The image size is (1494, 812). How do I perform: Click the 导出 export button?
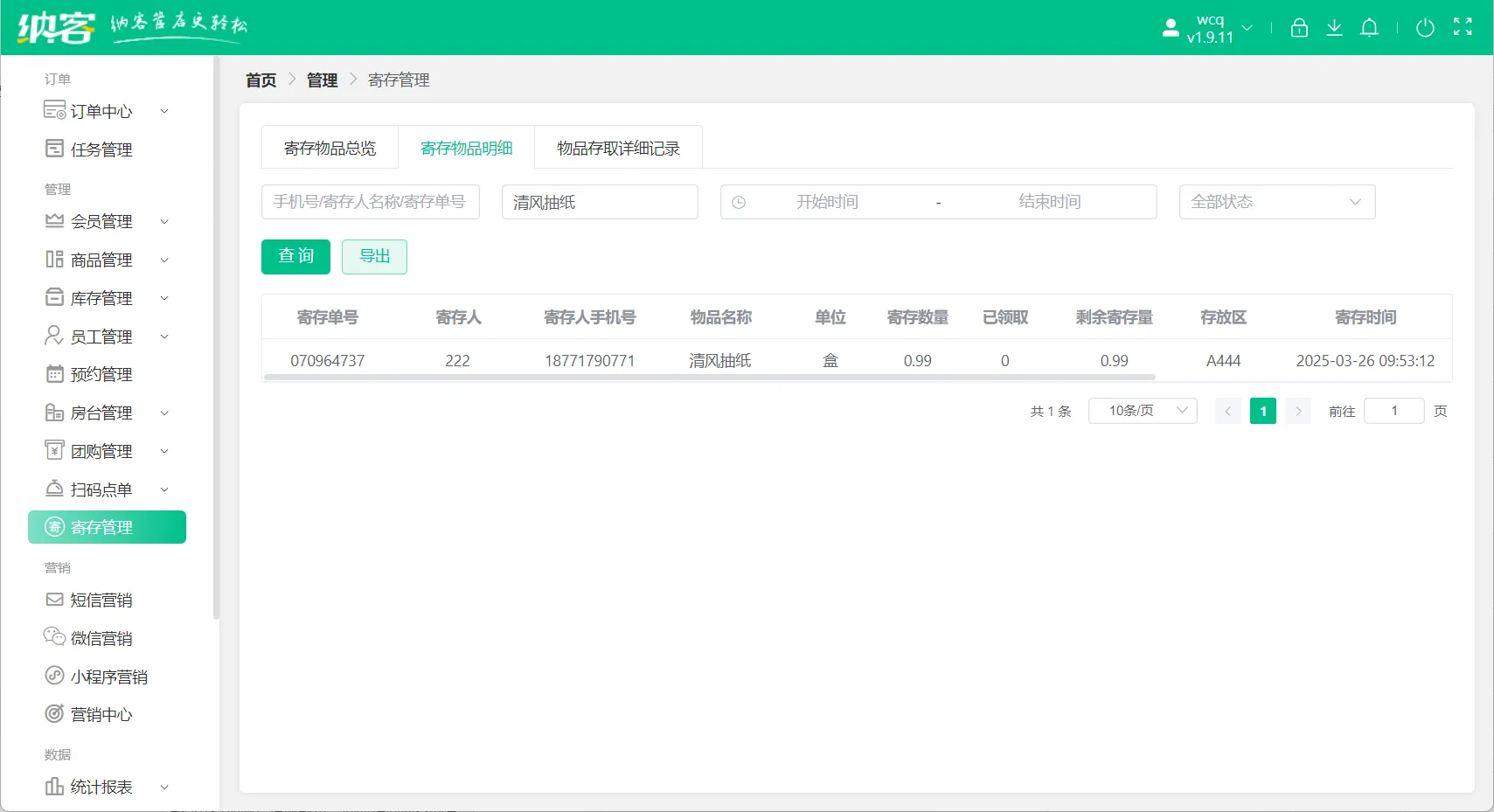(x=374, y=256)
